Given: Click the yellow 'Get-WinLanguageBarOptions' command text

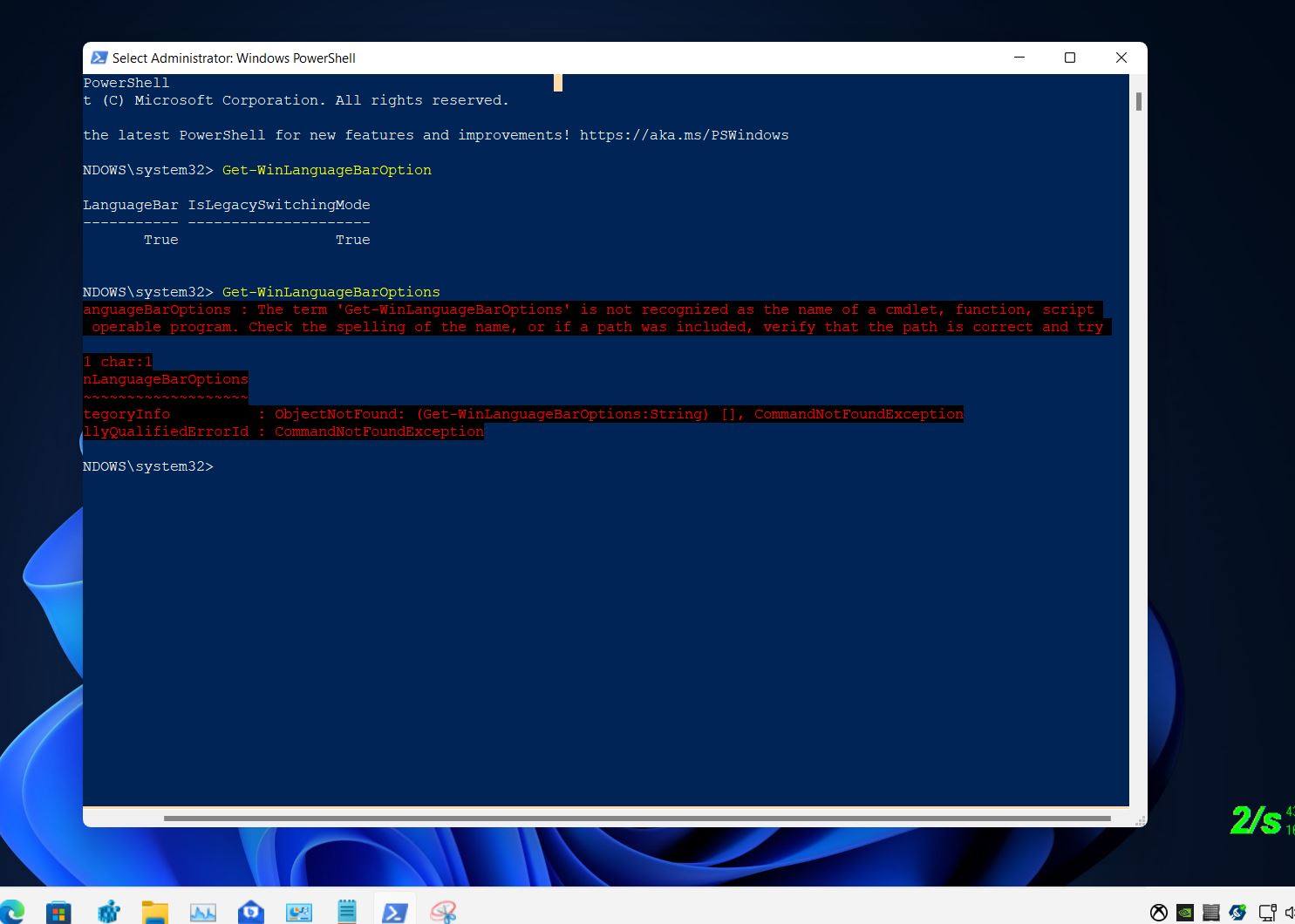Looking at the screenshot, I should point(331,292).
